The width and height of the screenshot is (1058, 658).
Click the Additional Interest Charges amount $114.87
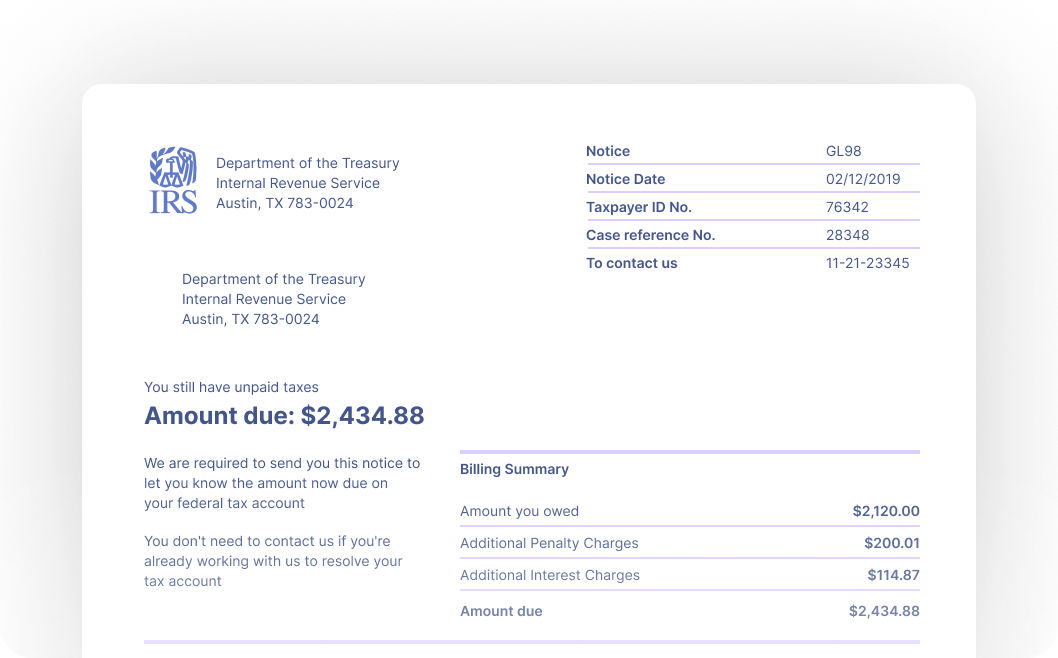(x=893, y=575)
